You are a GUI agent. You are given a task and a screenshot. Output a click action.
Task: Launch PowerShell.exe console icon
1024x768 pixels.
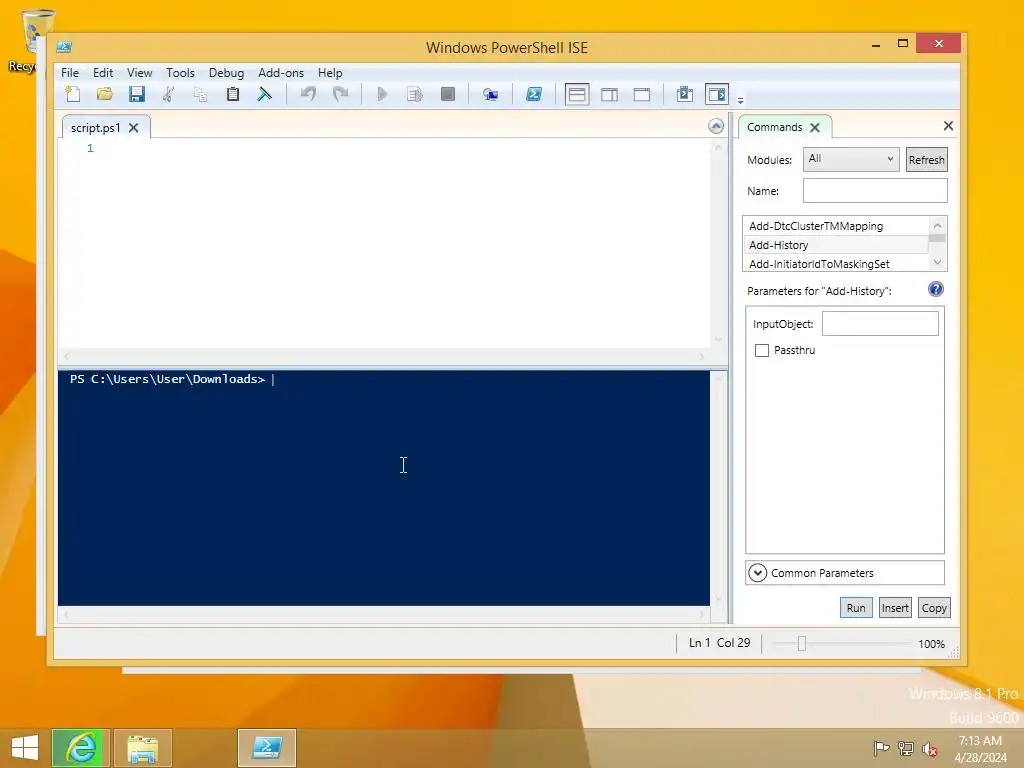tap(534, 94)
